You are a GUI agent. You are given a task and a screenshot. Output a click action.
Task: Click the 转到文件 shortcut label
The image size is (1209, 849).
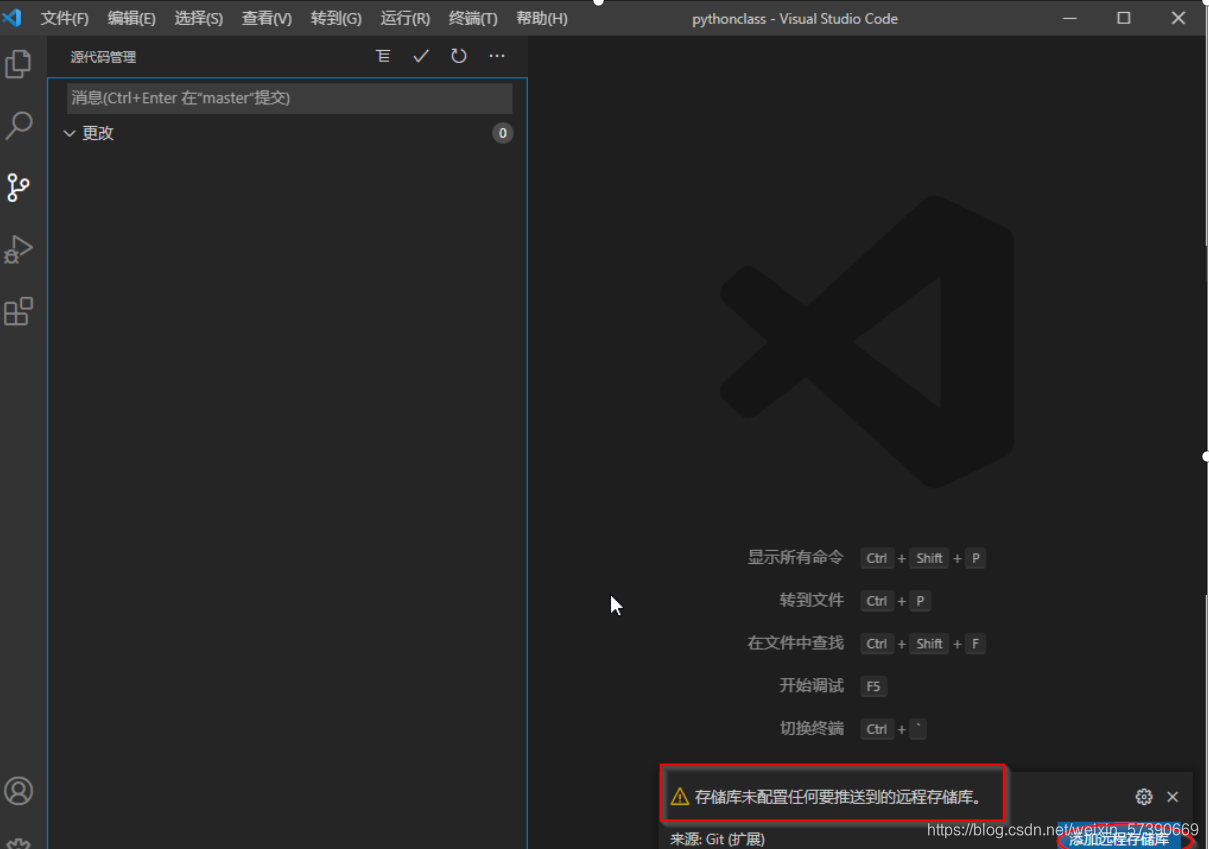(812, 600)
